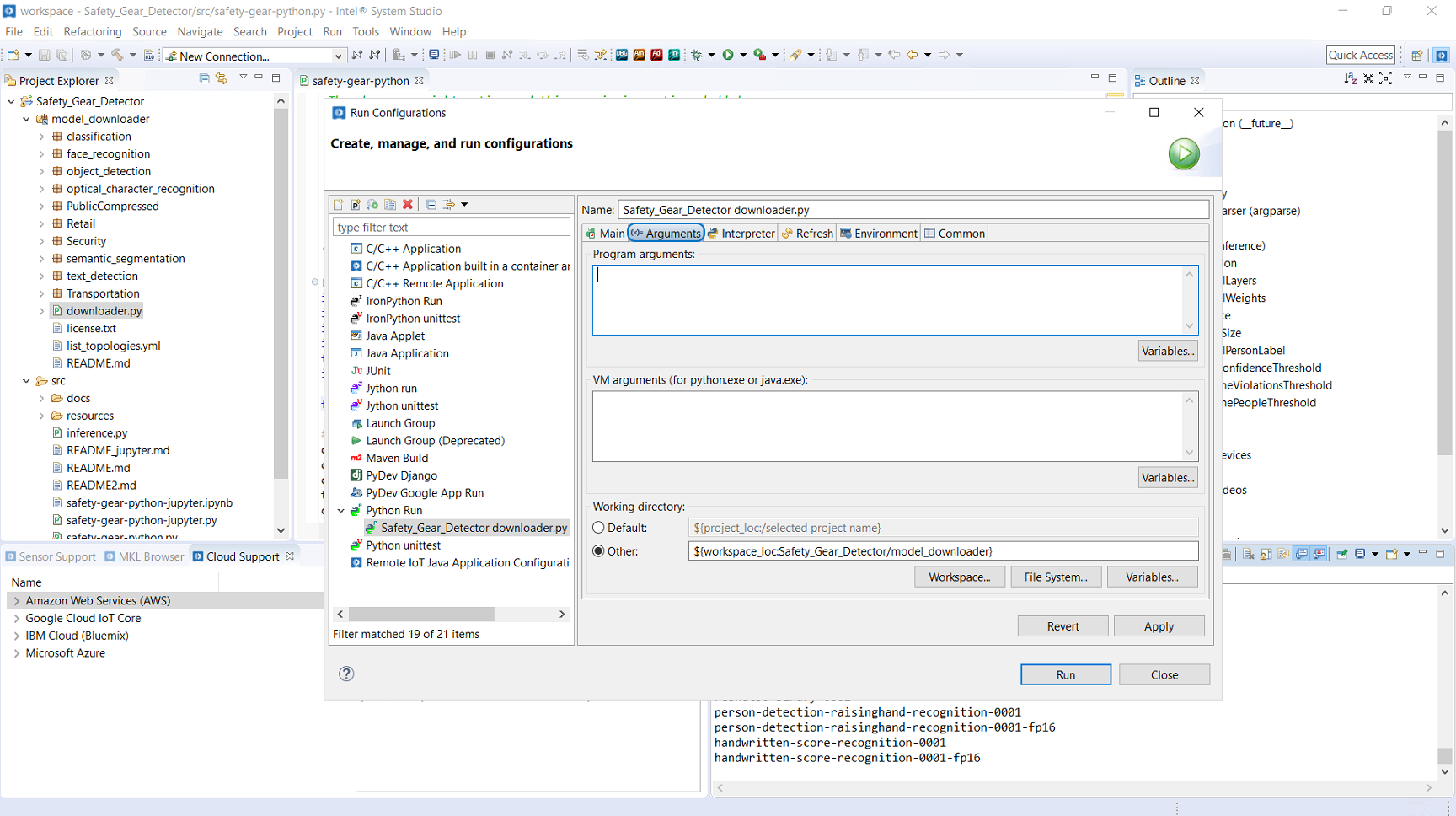Collapse the Python Run configuration group

coord(341,511)
